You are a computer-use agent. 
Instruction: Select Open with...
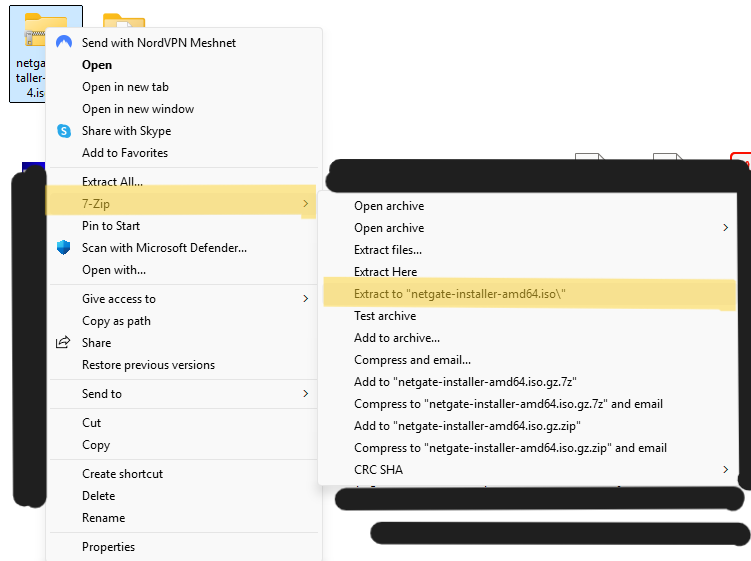[184, 270]
